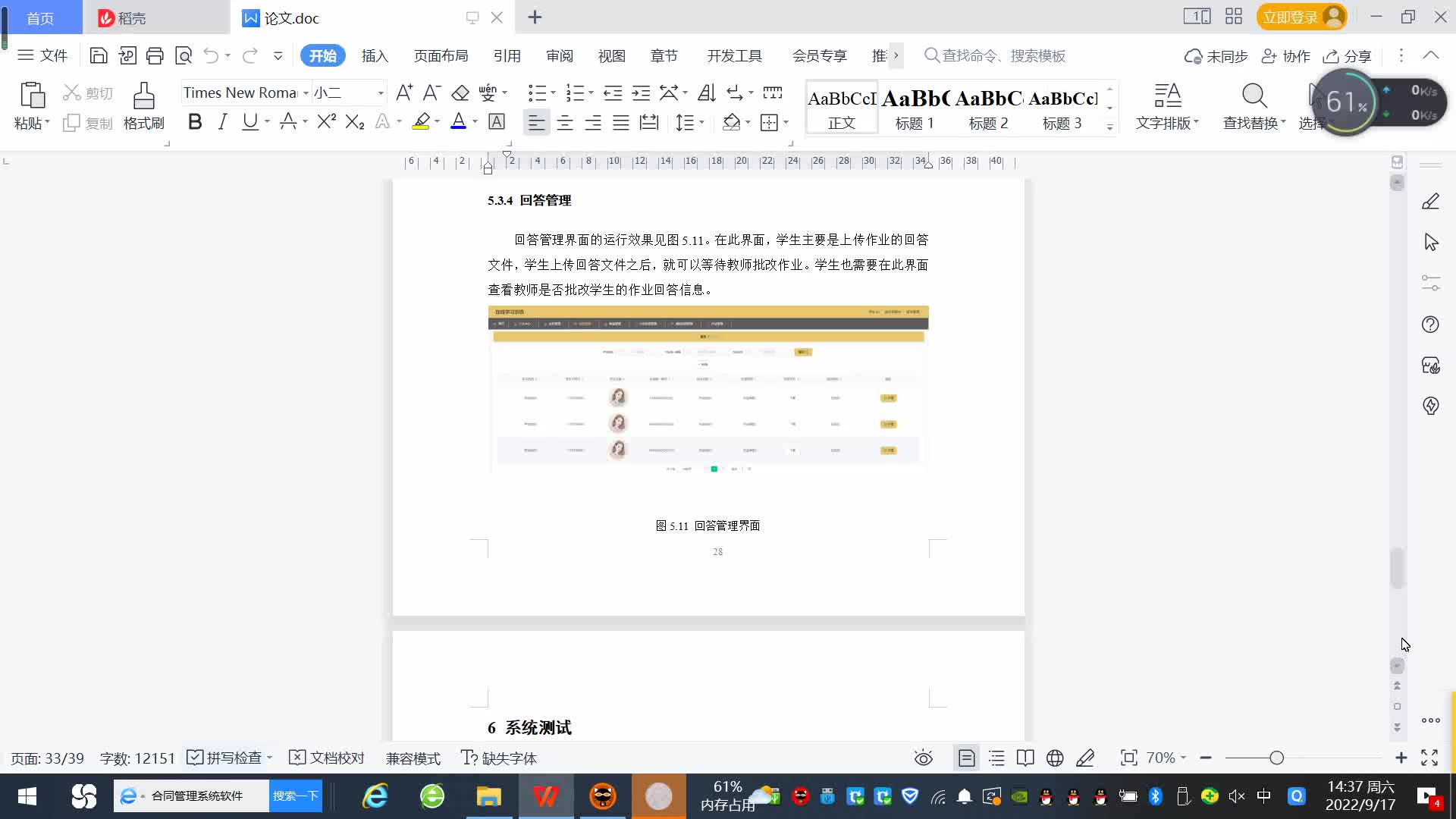Viewport: 1456px width, 819px height.
Task: Center align the paragraph
Action: [x=565, y=122]
